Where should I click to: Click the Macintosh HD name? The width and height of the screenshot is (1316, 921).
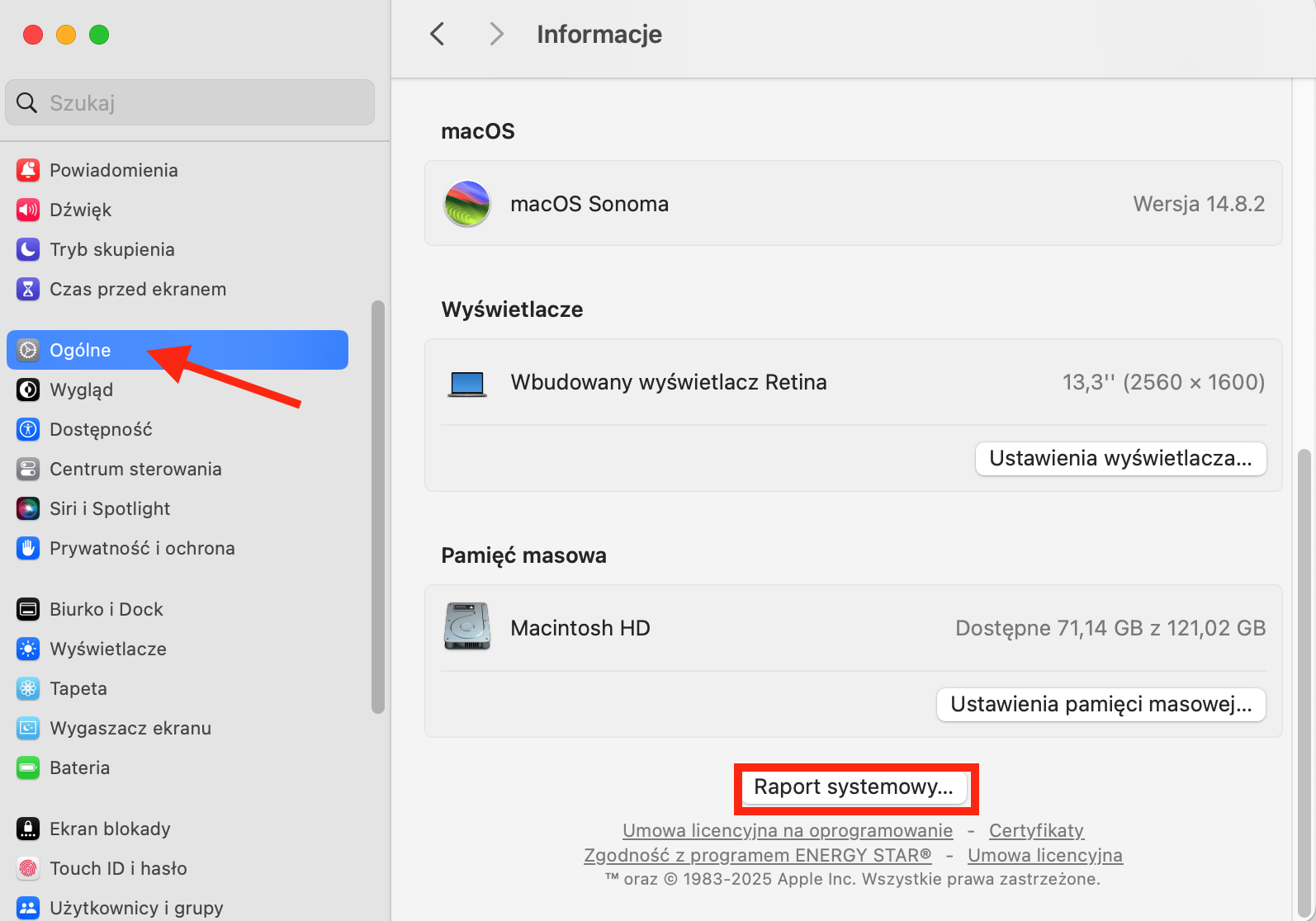(580, 628)
